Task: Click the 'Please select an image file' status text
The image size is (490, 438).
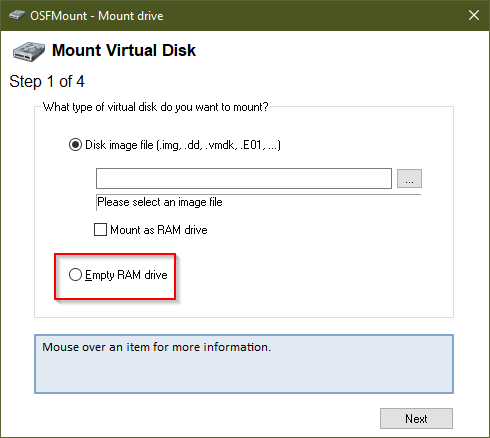Action: coord(160,202)
